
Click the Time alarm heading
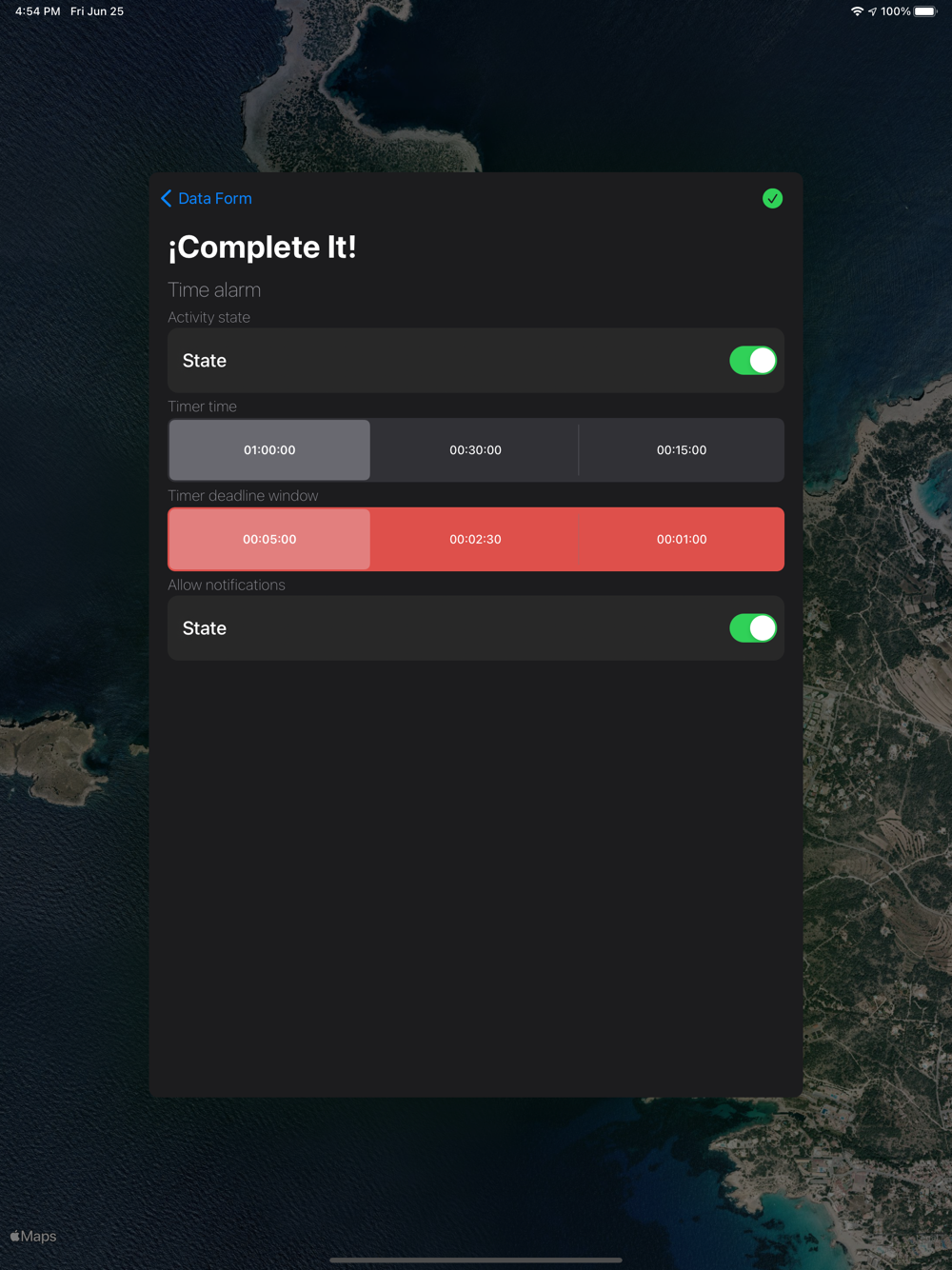pos(214,290)
